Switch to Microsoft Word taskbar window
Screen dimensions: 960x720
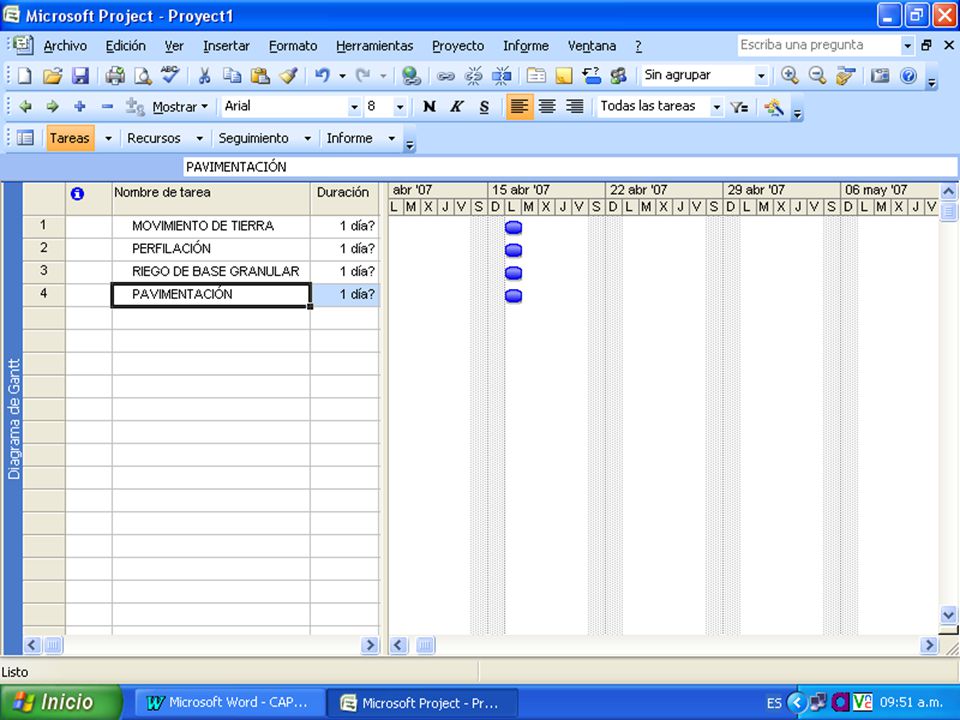[x=228, y=703]
